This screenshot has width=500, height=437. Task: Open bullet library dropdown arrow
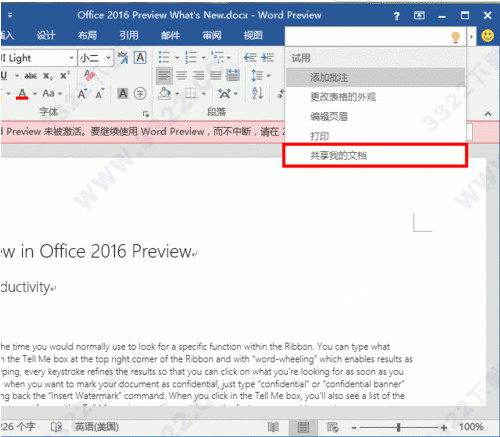pos(177,58)
